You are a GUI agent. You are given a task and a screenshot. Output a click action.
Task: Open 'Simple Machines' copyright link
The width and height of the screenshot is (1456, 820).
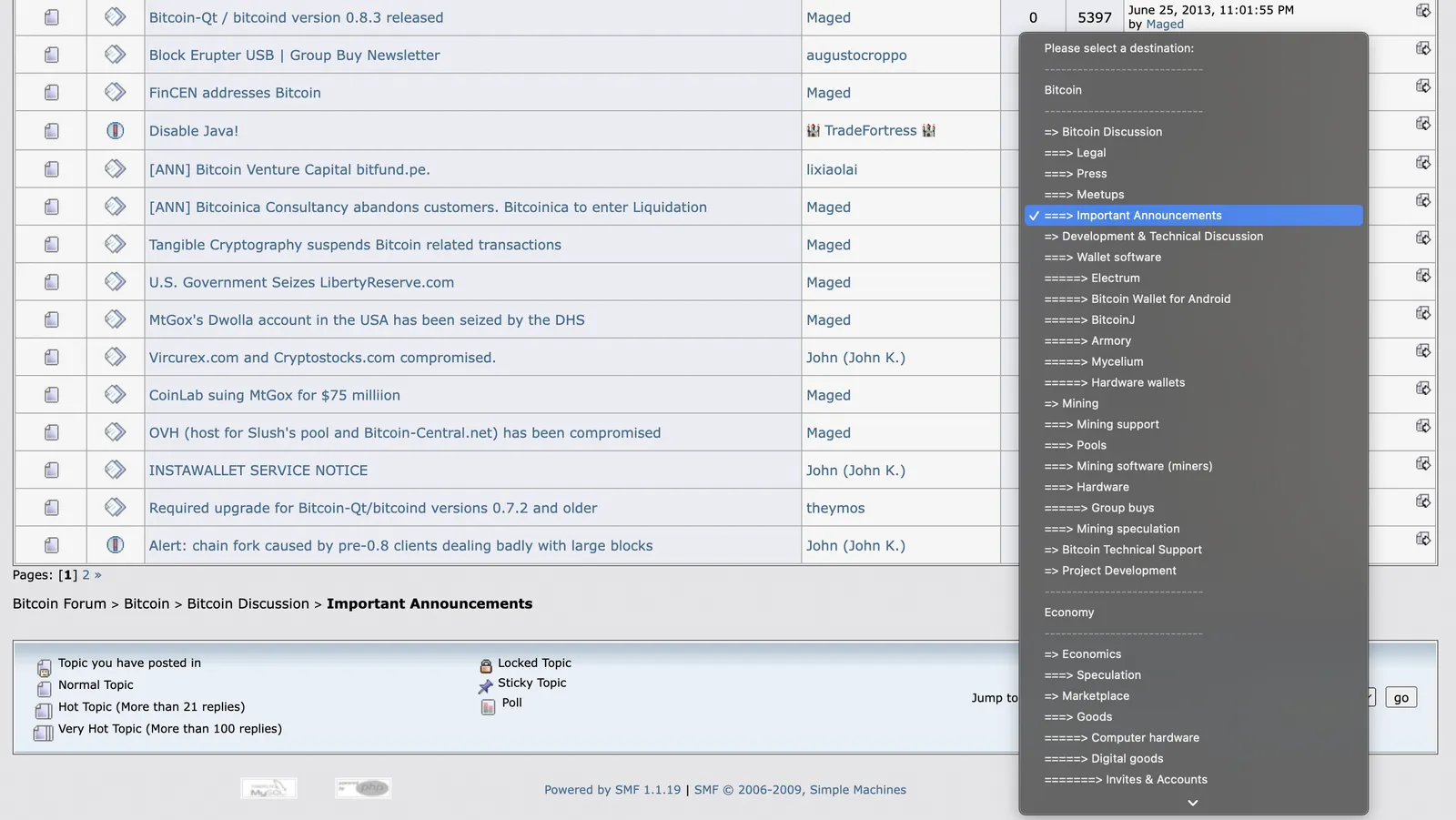tap(858, 790)
